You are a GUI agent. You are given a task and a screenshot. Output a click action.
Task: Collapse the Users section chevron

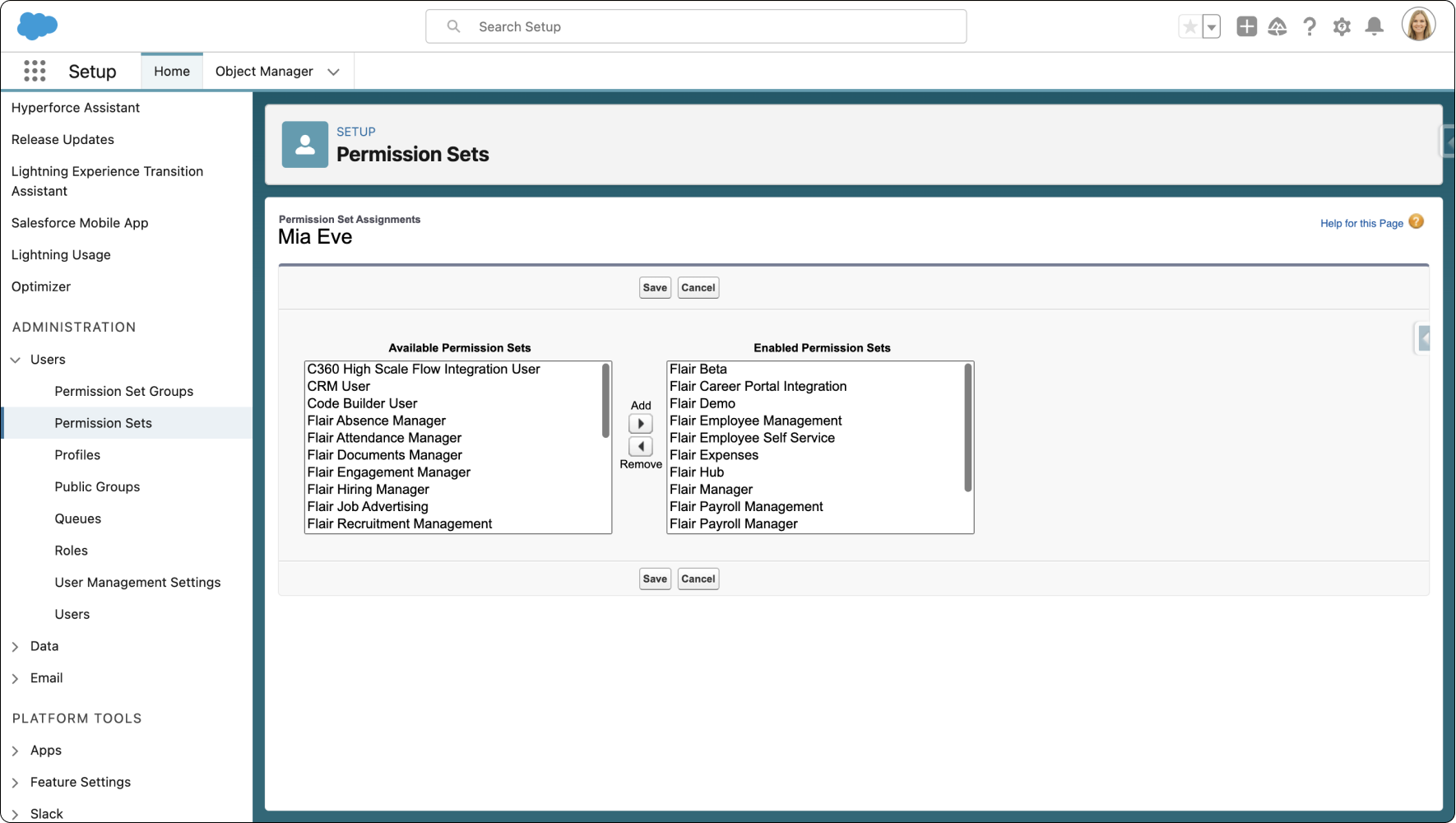point(14,360)
